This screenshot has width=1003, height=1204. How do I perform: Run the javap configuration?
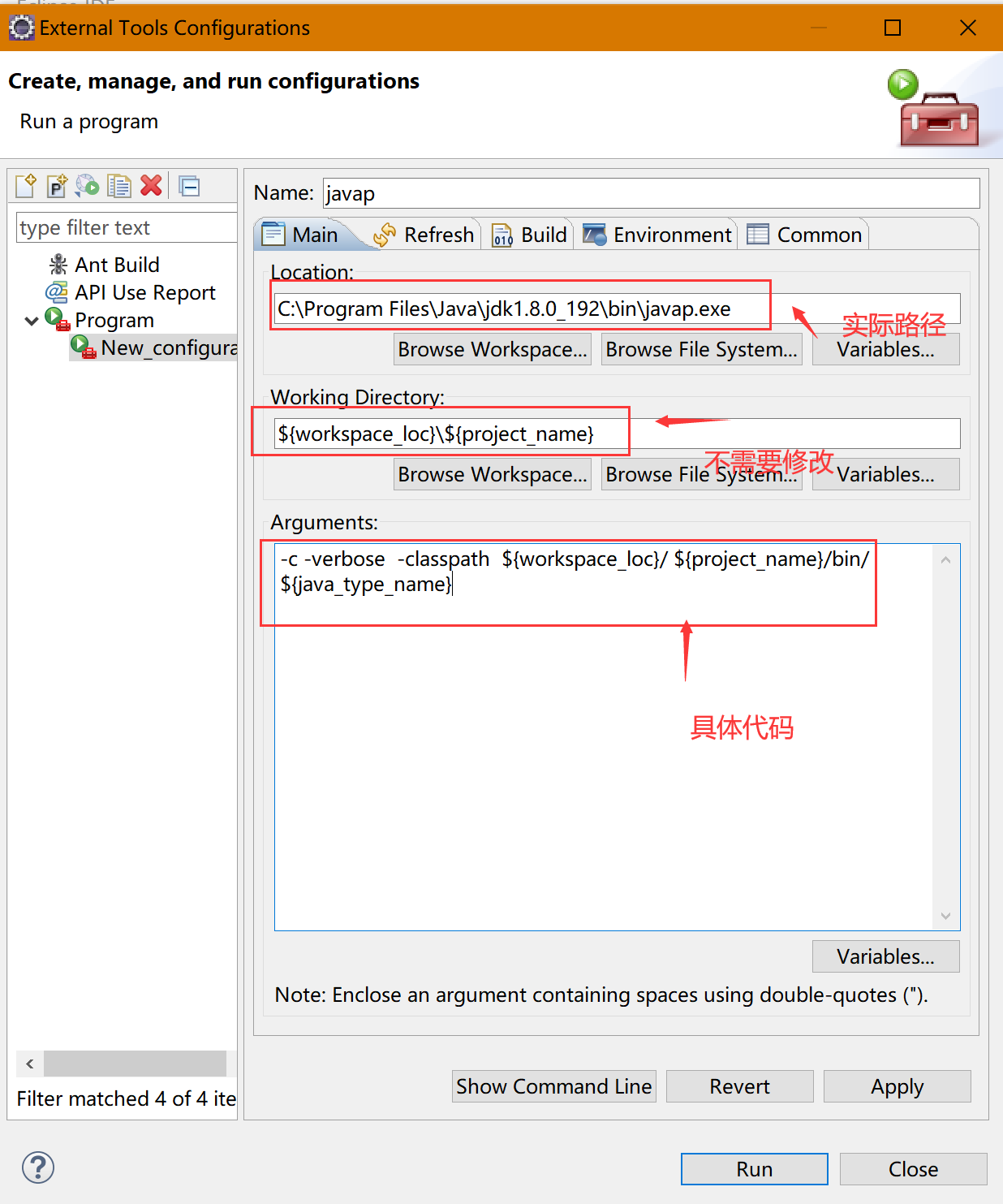click(754, 1169)
